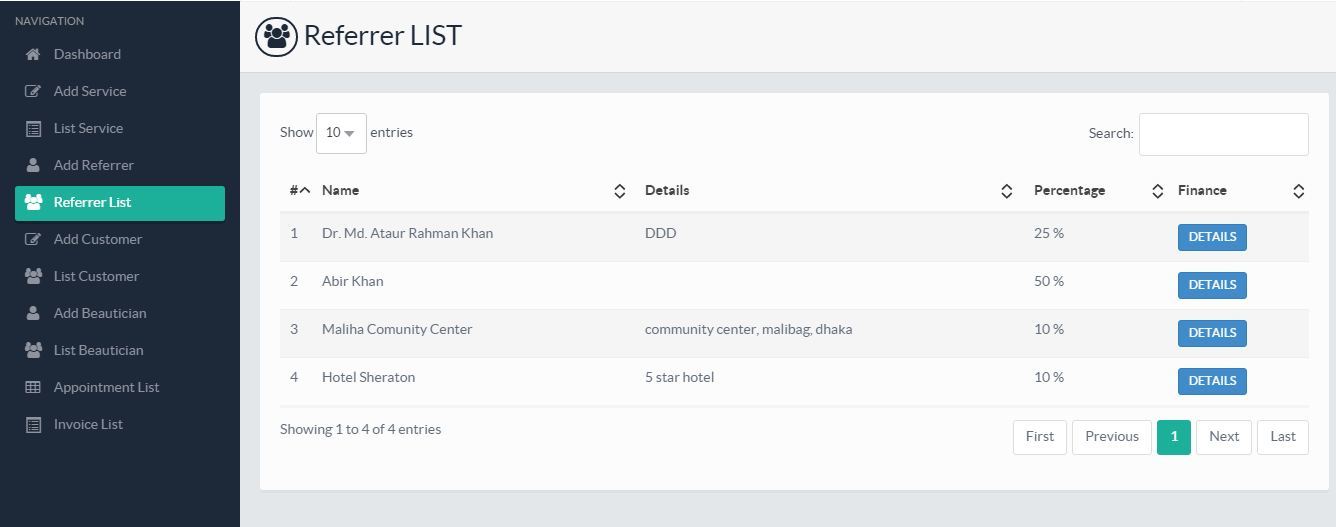The height and width of the screenshot is (527, 1336).
Task: Go to the Next page
Action: coord(1224,437)
